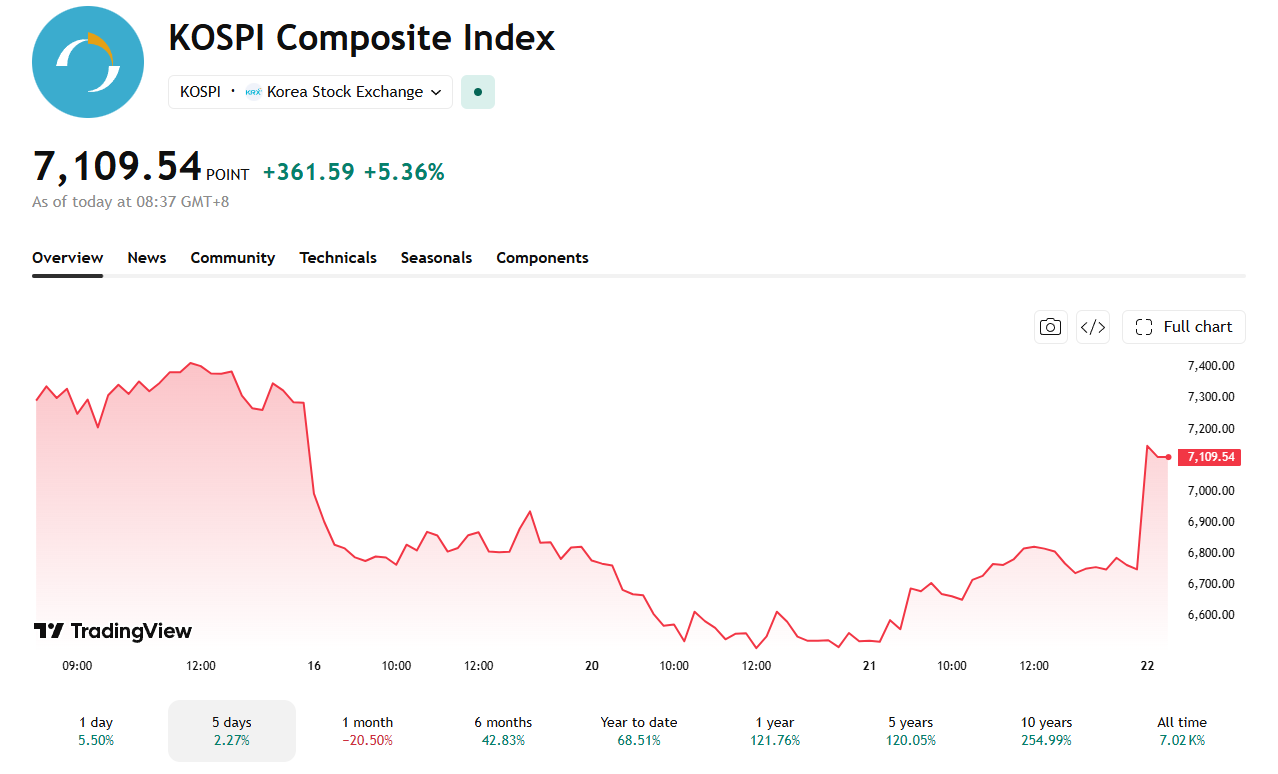This screenshot has height=774, width=1278.
Task: Click the large 7,109.54 index value
Action: click(x=117, y=167)
